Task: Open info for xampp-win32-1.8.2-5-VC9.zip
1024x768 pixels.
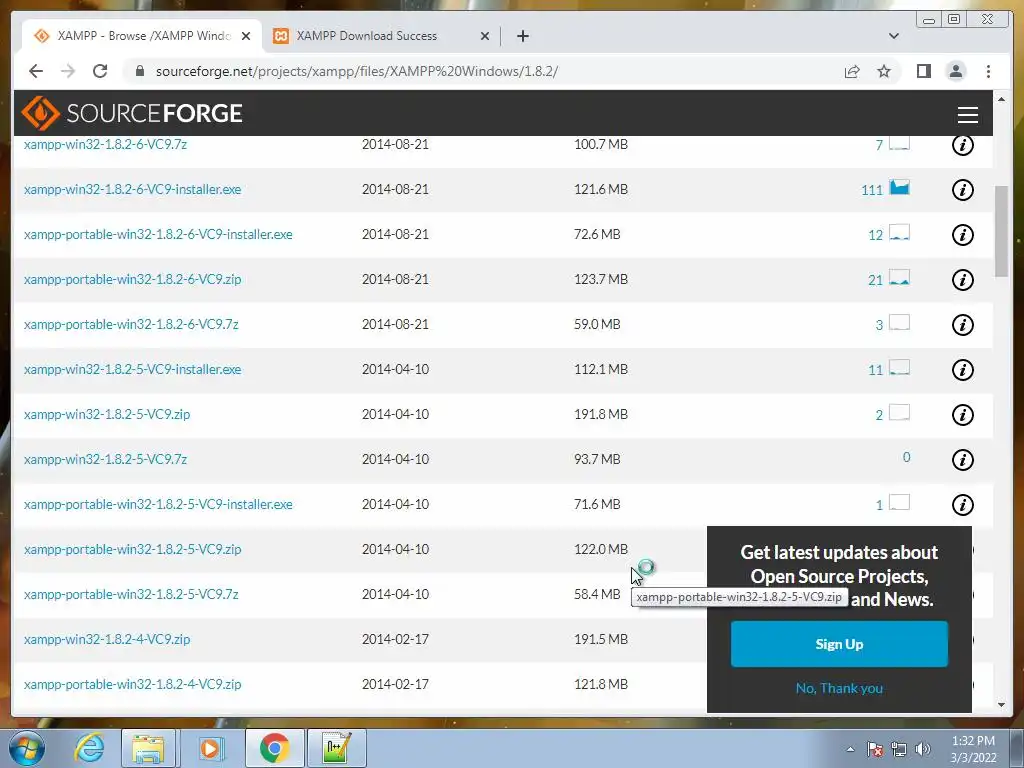Action: pos(963,415)
